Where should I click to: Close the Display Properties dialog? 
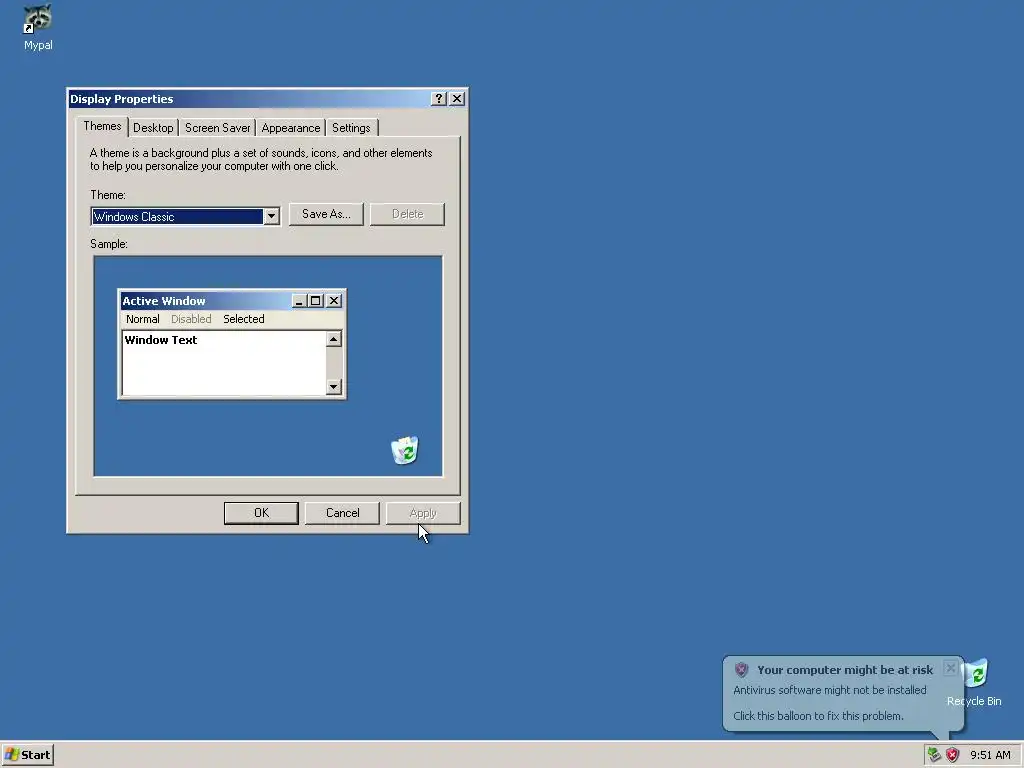[457, 99]
